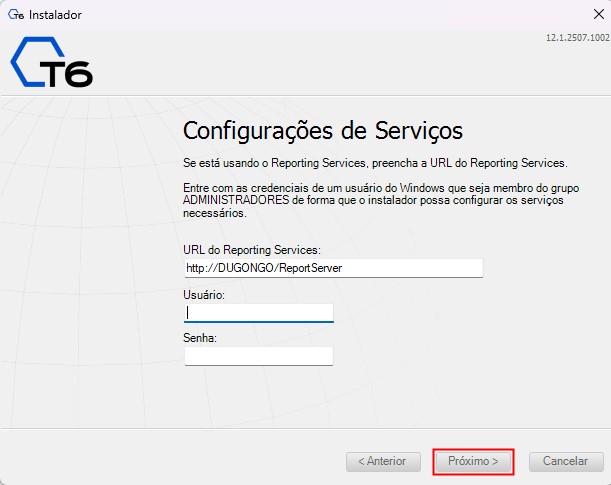Click the Senha: label

pos(200,338)
